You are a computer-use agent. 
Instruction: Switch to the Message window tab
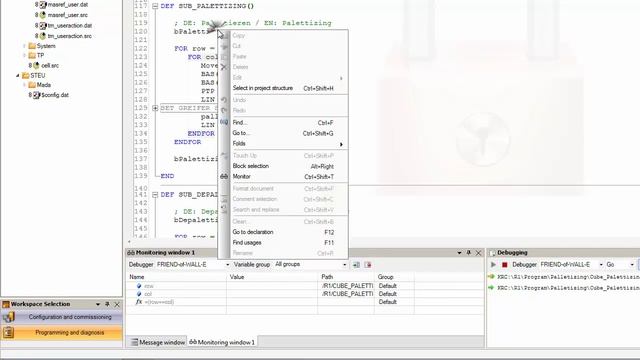pyautogui.click(x=158, y=342)
